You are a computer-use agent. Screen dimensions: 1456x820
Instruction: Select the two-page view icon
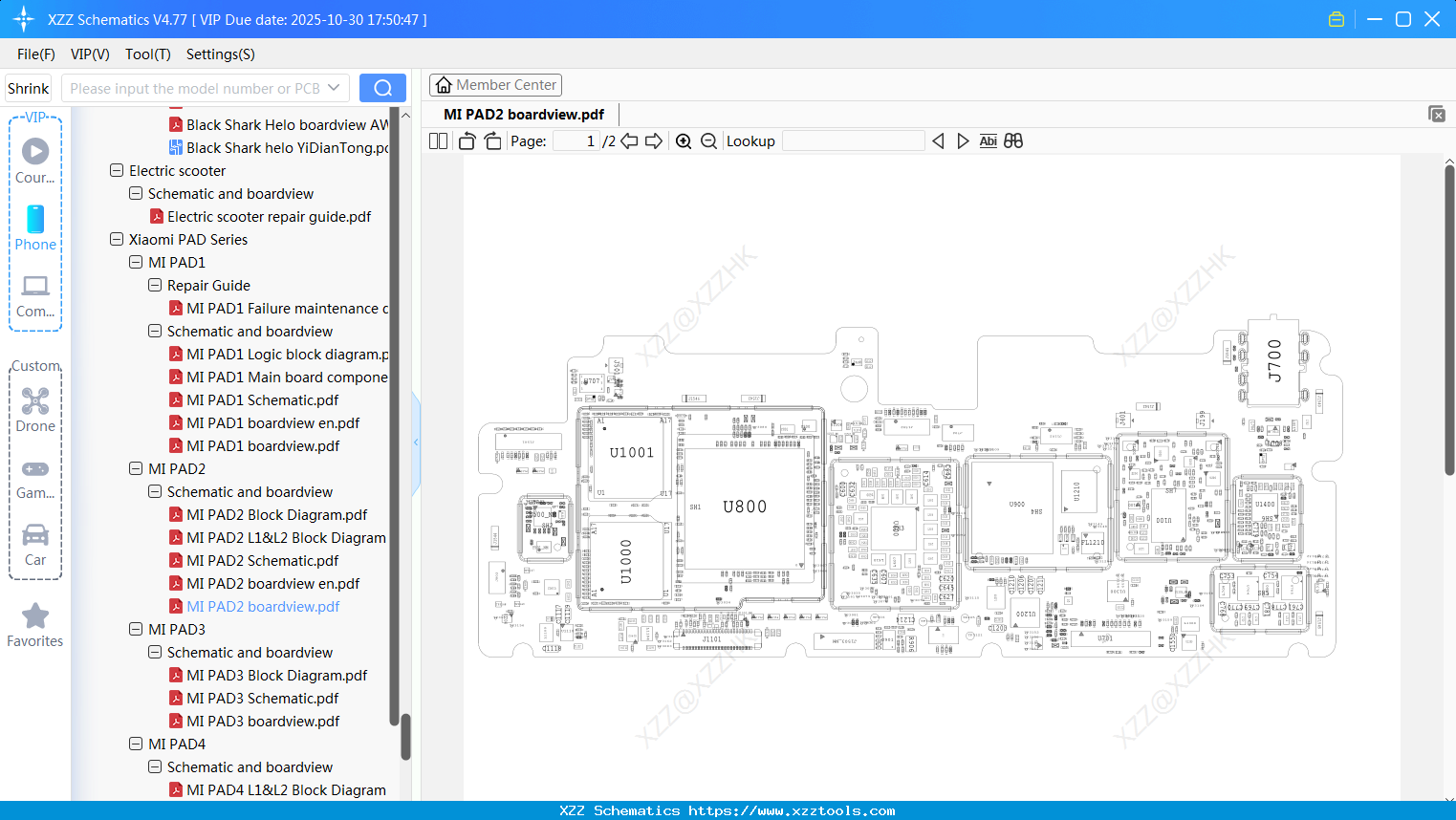[437, 140]
